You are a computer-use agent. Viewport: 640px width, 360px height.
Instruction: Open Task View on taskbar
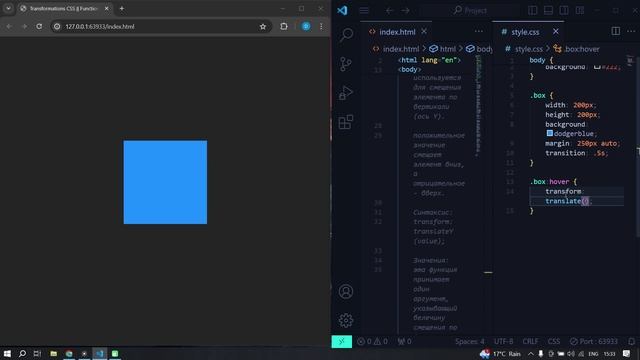tap(37, 353)
